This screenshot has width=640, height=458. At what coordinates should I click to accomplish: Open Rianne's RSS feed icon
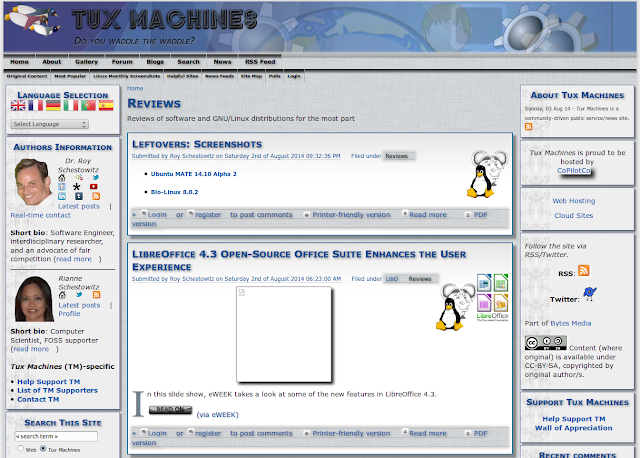[96, 295]
